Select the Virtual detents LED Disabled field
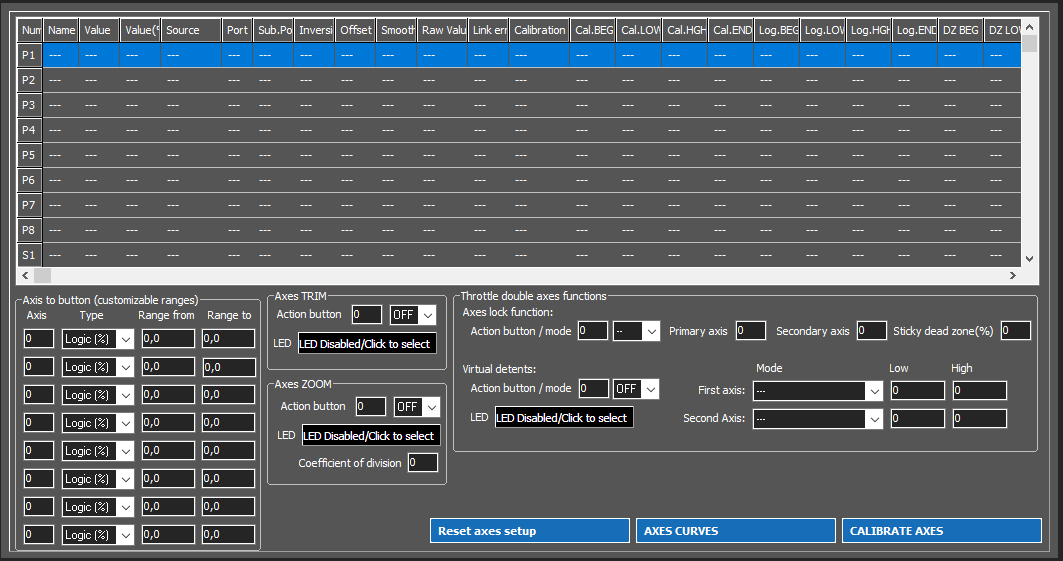The width and height of the screenshot is (1063, 561). 564,417
